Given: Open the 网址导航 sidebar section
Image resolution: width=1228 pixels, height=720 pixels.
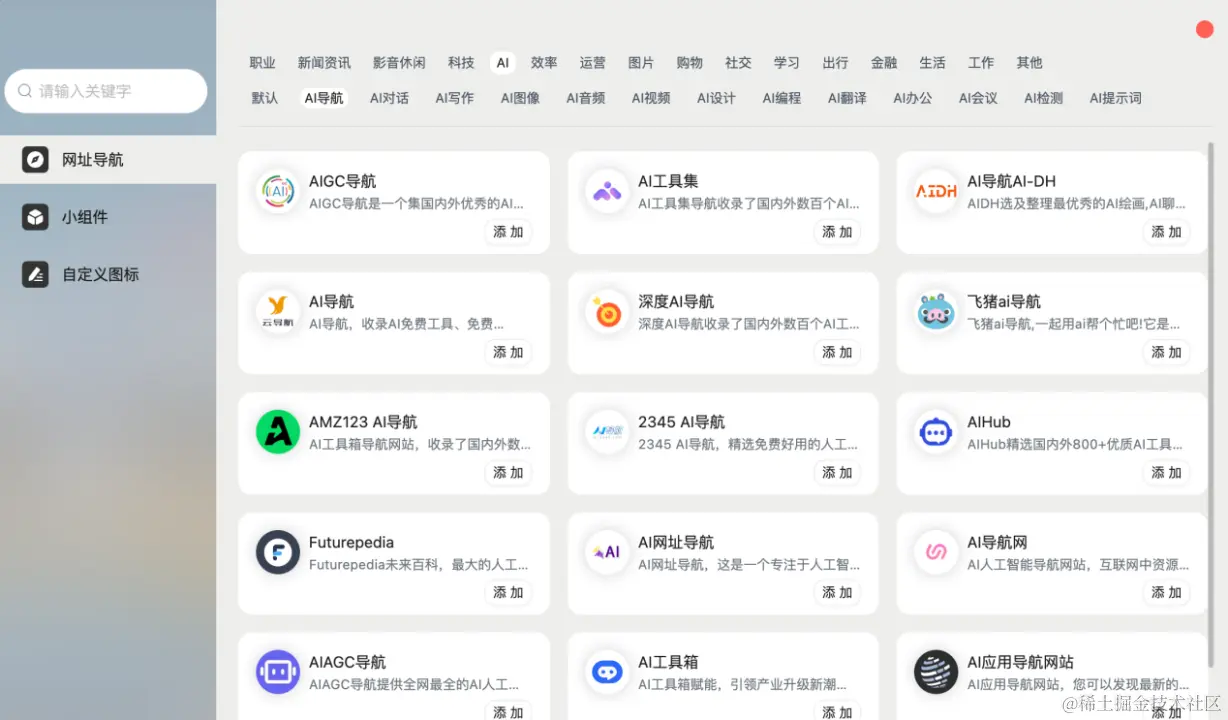Looking at the screenshot, I should point(108,160).
